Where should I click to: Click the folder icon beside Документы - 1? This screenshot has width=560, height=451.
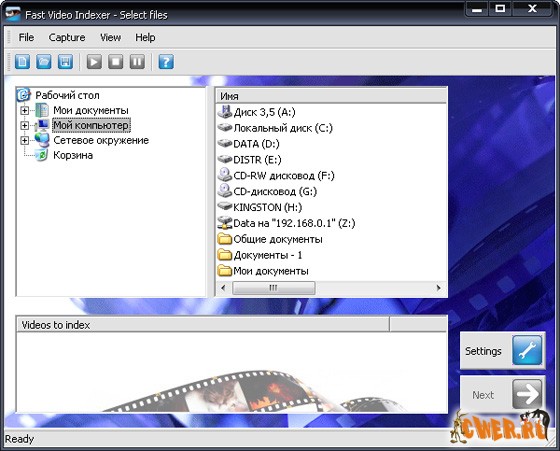[x=225, y=254]
